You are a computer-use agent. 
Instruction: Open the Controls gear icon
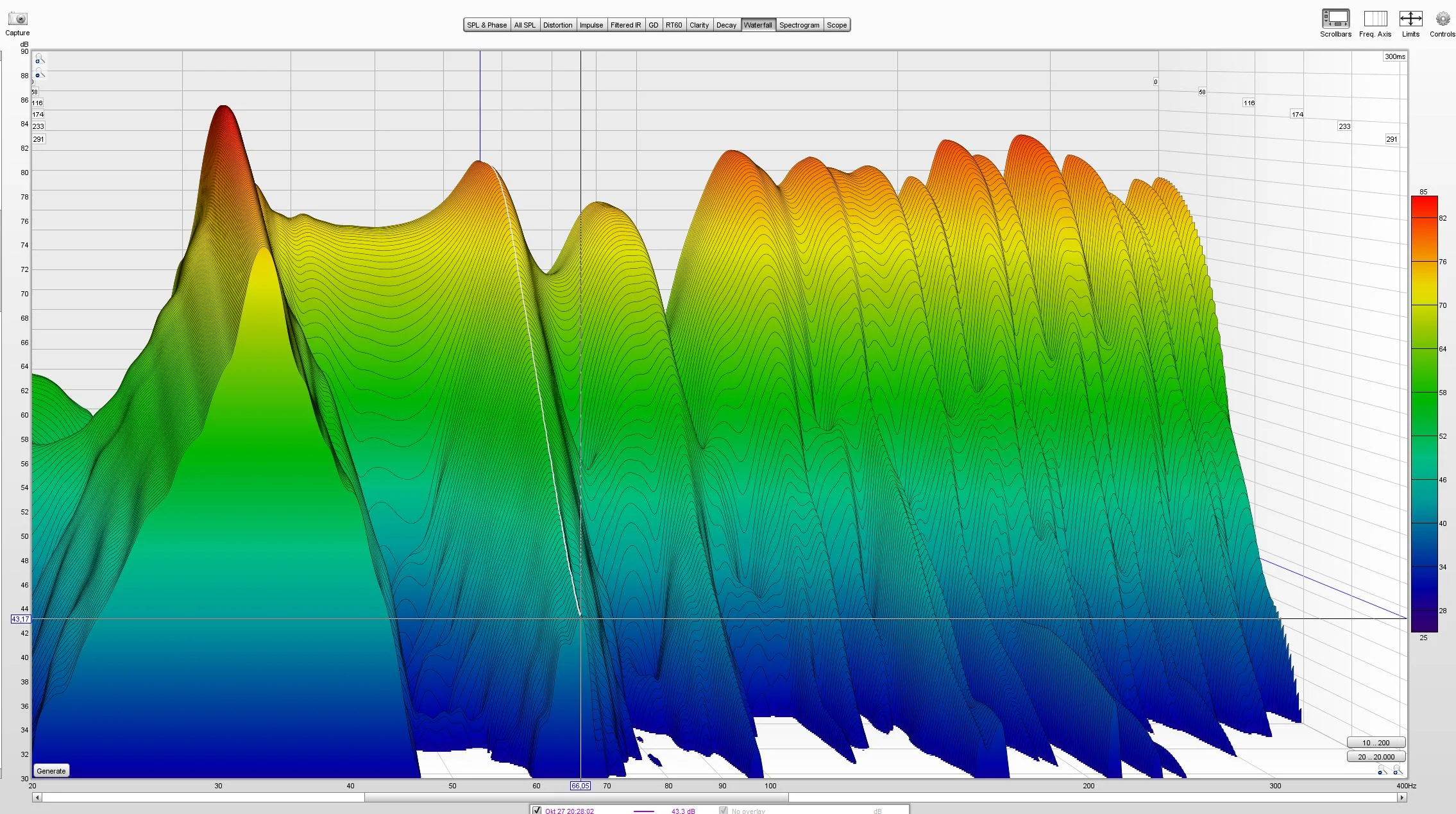(1443, 19)
